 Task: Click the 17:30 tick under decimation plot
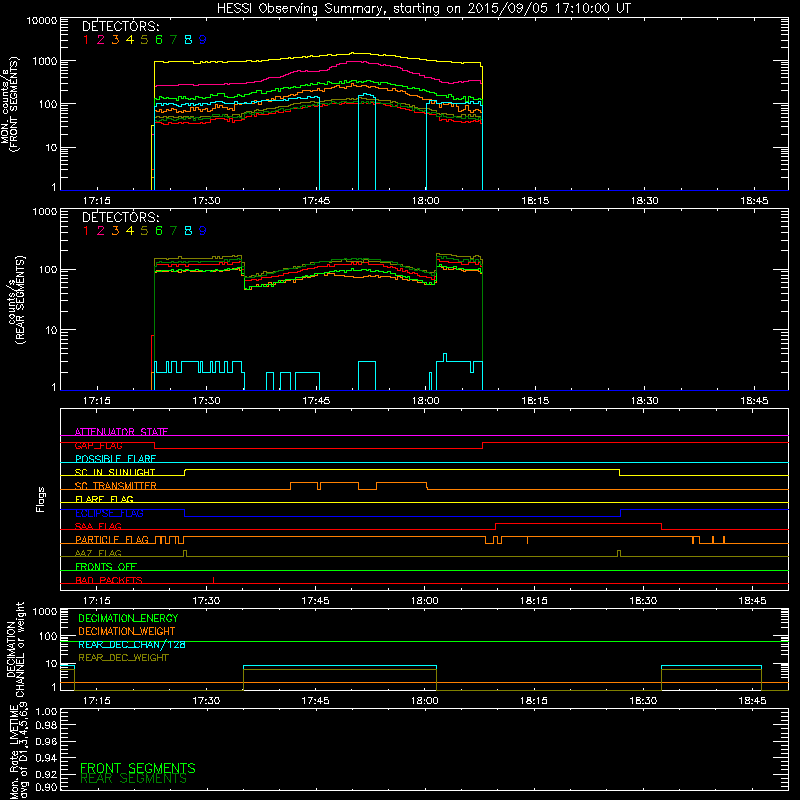[x=207, y=701]
